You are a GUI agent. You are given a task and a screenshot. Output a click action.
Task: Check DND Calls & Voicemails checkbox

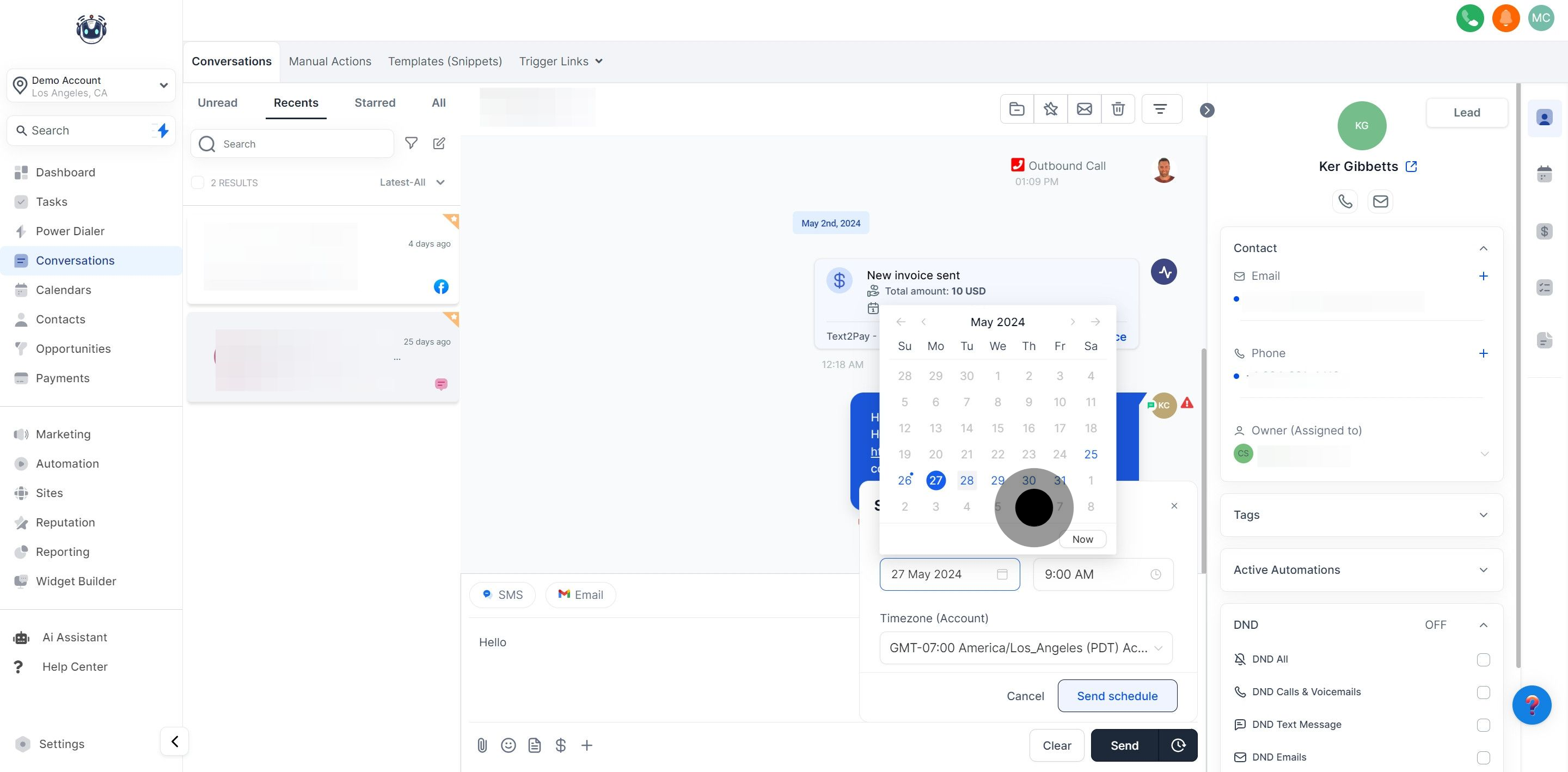(1483, 693)
